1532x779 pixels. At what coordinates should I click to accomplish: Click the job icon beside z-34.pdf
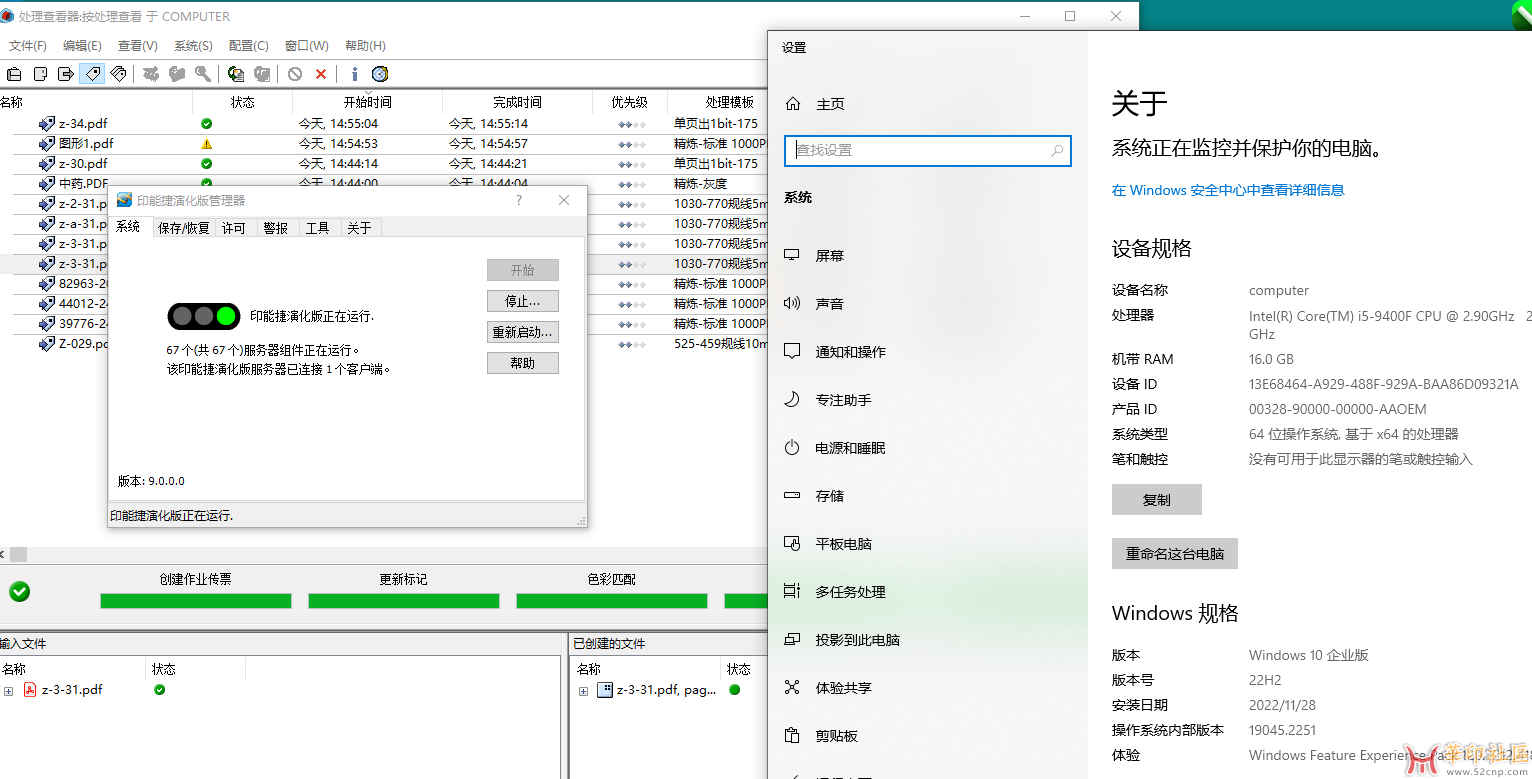point(47,124)
